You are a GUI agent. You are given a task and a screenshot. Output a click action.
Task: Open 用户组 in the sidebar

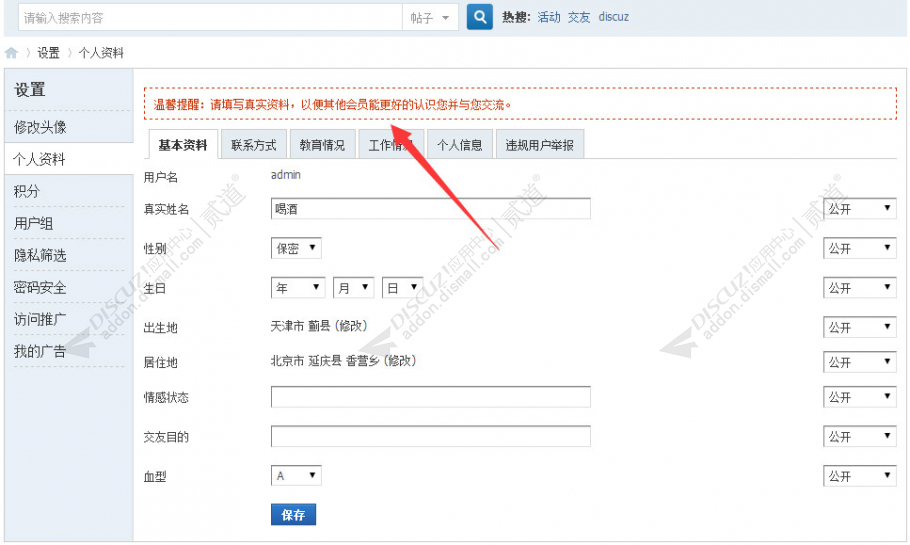pyautogui.click(x=34, y=223)
